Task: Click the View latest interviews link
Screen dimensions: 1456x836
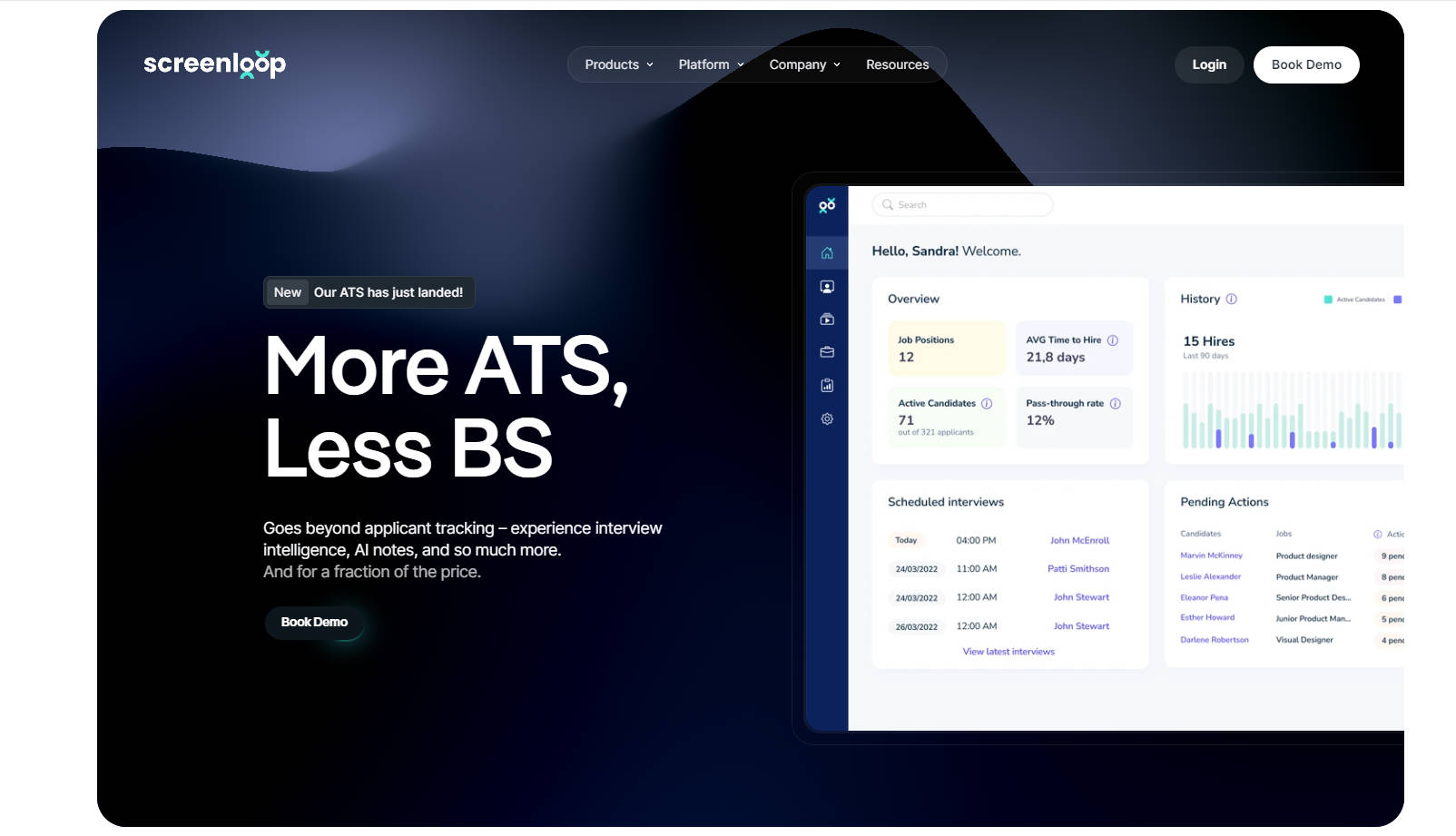Action: click(1008, 652)
